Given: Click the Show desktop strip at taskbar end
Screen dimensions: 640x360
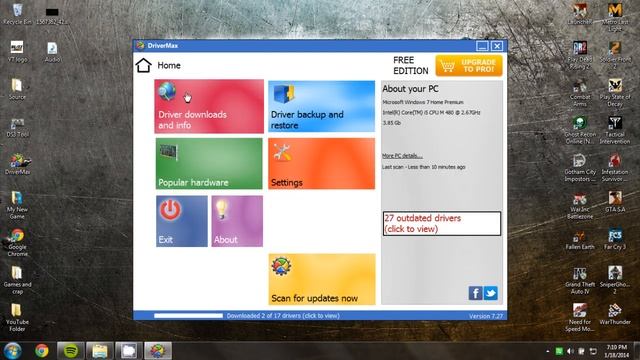Looking at the screenshot, I should pos(637,351).
